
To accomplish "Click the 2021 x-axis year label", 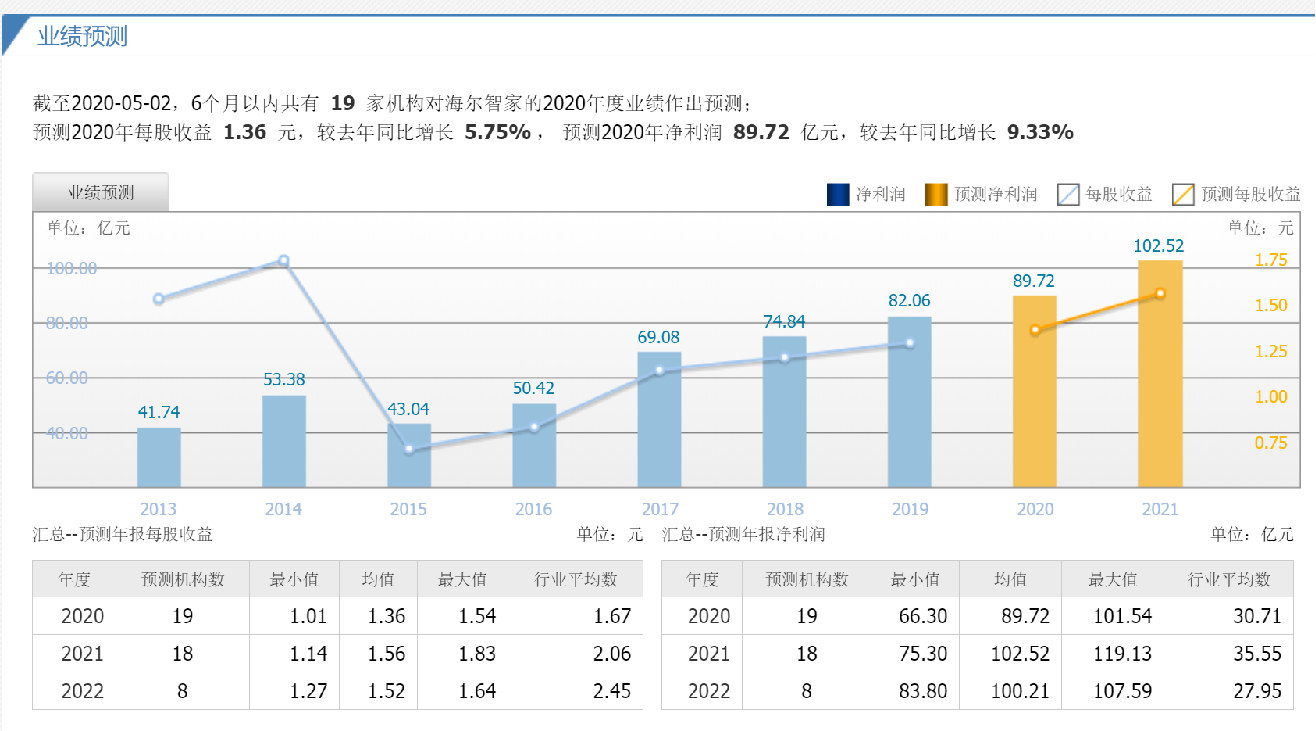I will [x=1160, y=509].
